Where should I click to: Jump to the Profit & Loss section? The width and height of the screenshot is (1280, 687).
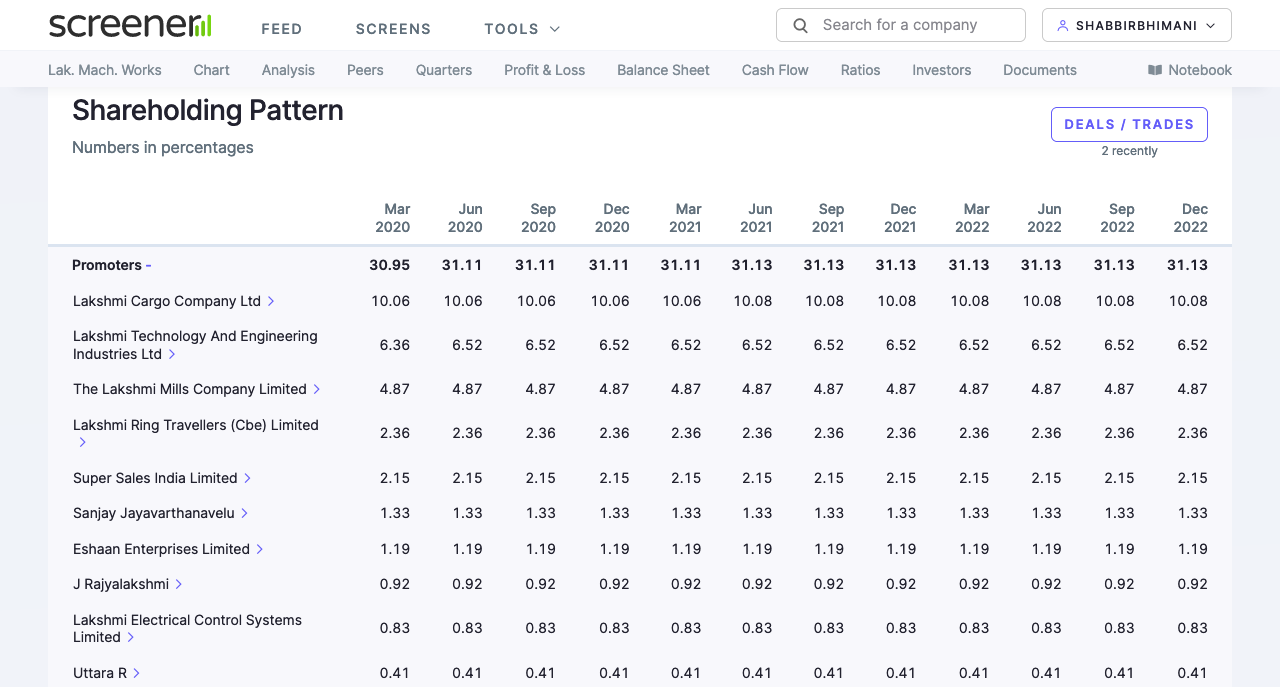click(x=545, y=70)
